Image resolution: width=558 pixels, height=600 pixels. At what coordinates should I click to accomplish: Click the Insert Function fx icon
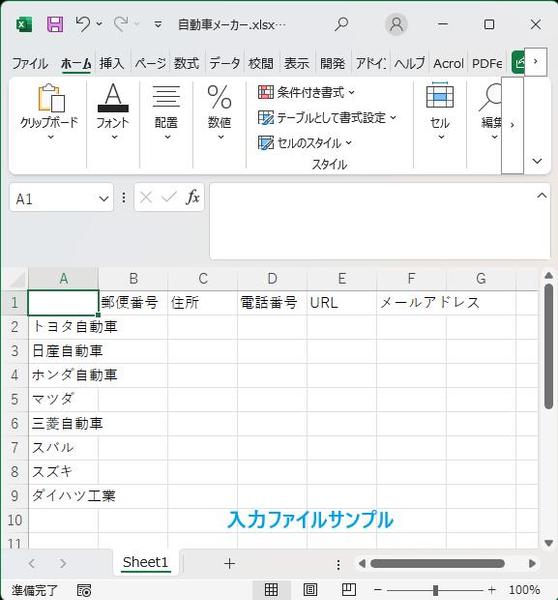(x=193, y=198)
